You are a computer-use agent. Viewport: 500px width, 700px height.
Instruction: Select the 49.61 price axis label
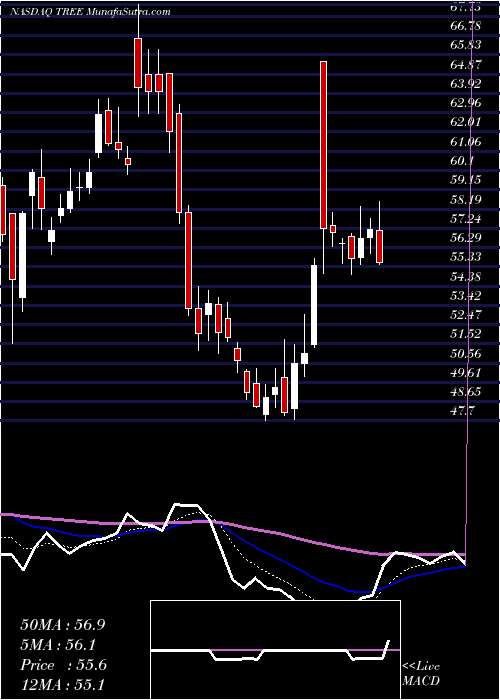[466, 373]
